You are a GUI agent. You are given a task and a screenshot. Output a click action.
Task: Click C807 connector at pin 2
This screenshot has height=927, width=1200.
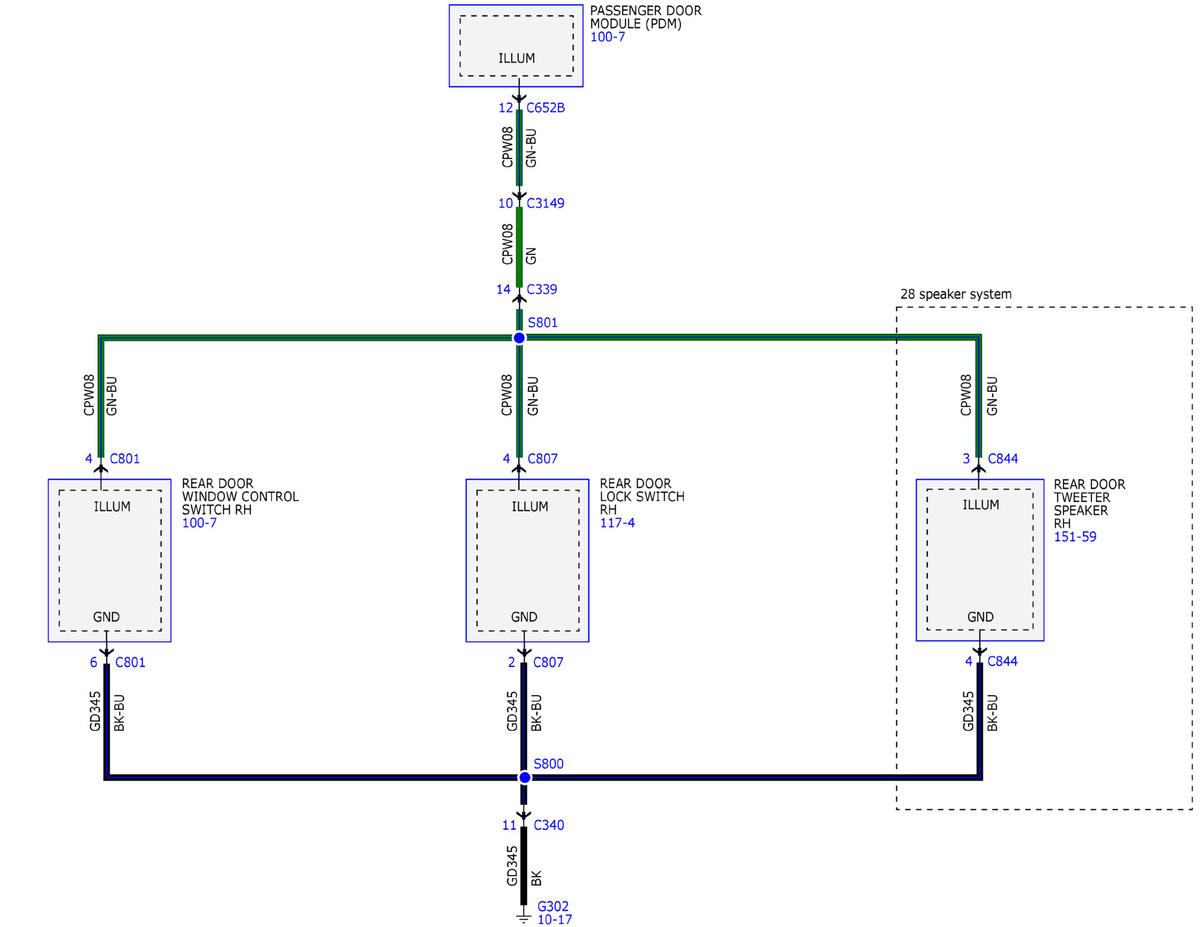pos(549,662)
